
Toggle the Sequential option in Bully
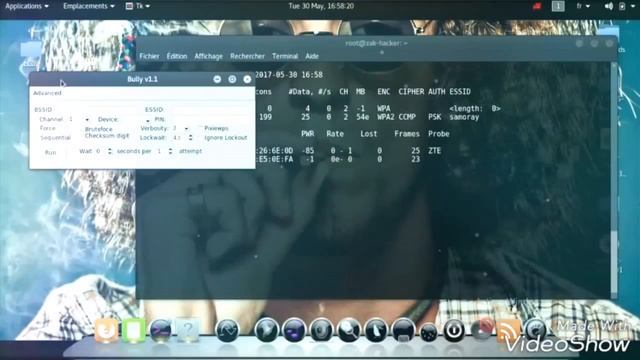(56, 138)
